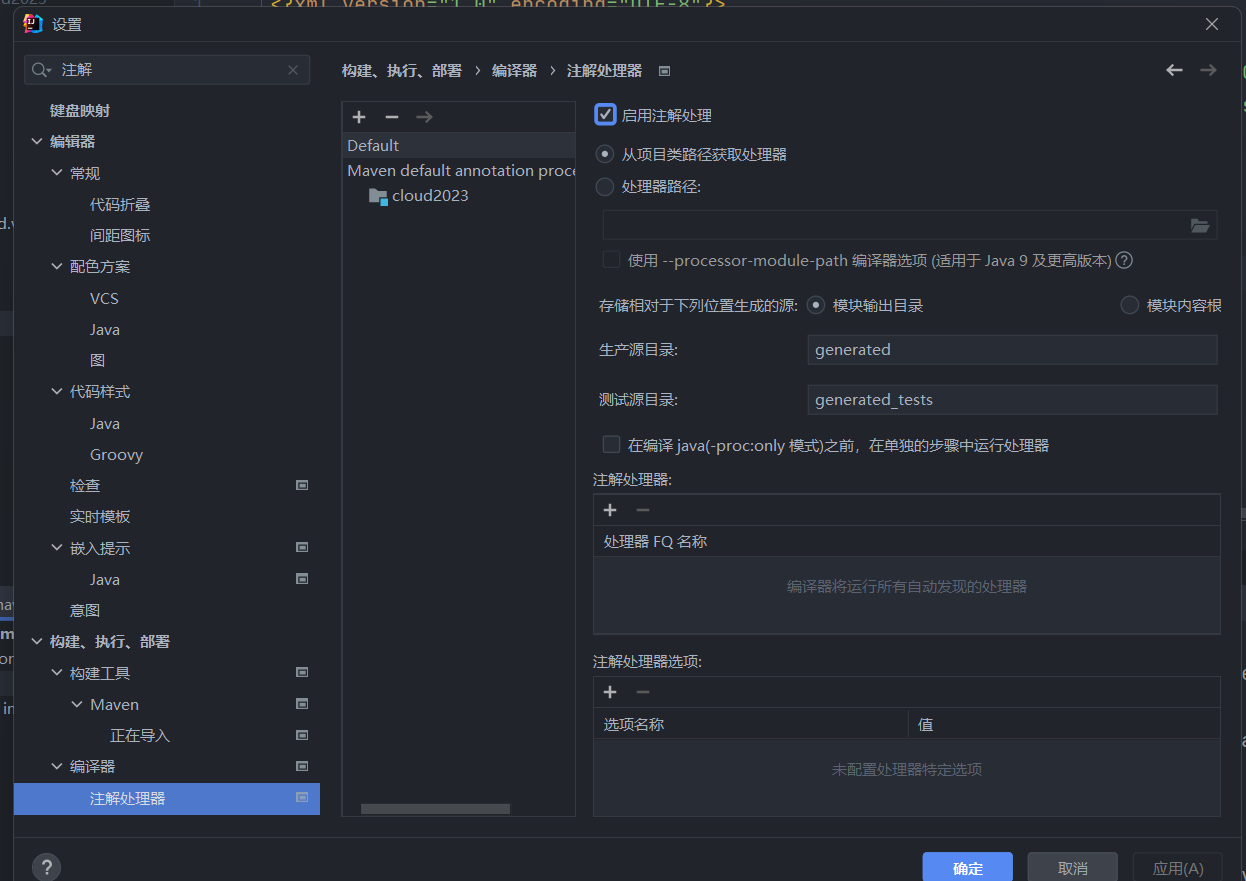Open help with bottom-left question mark button

click(x=46, y=867)
